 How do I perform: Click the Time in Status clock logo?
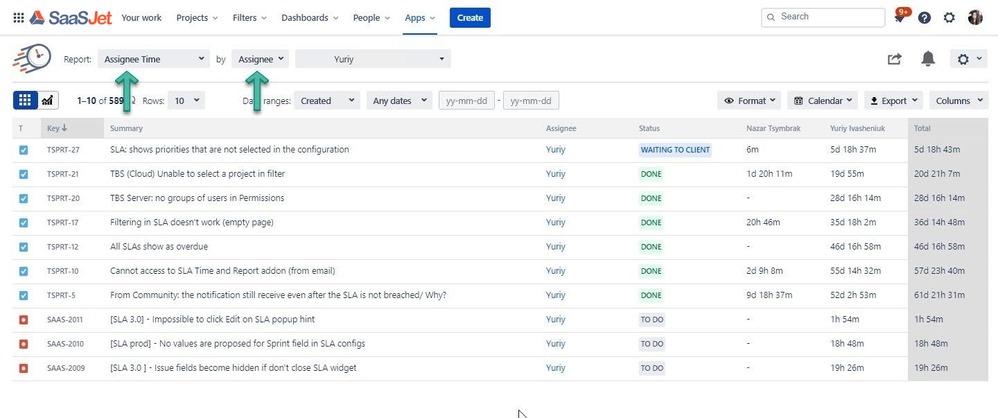pyautogui.click(x=31, y=59)
